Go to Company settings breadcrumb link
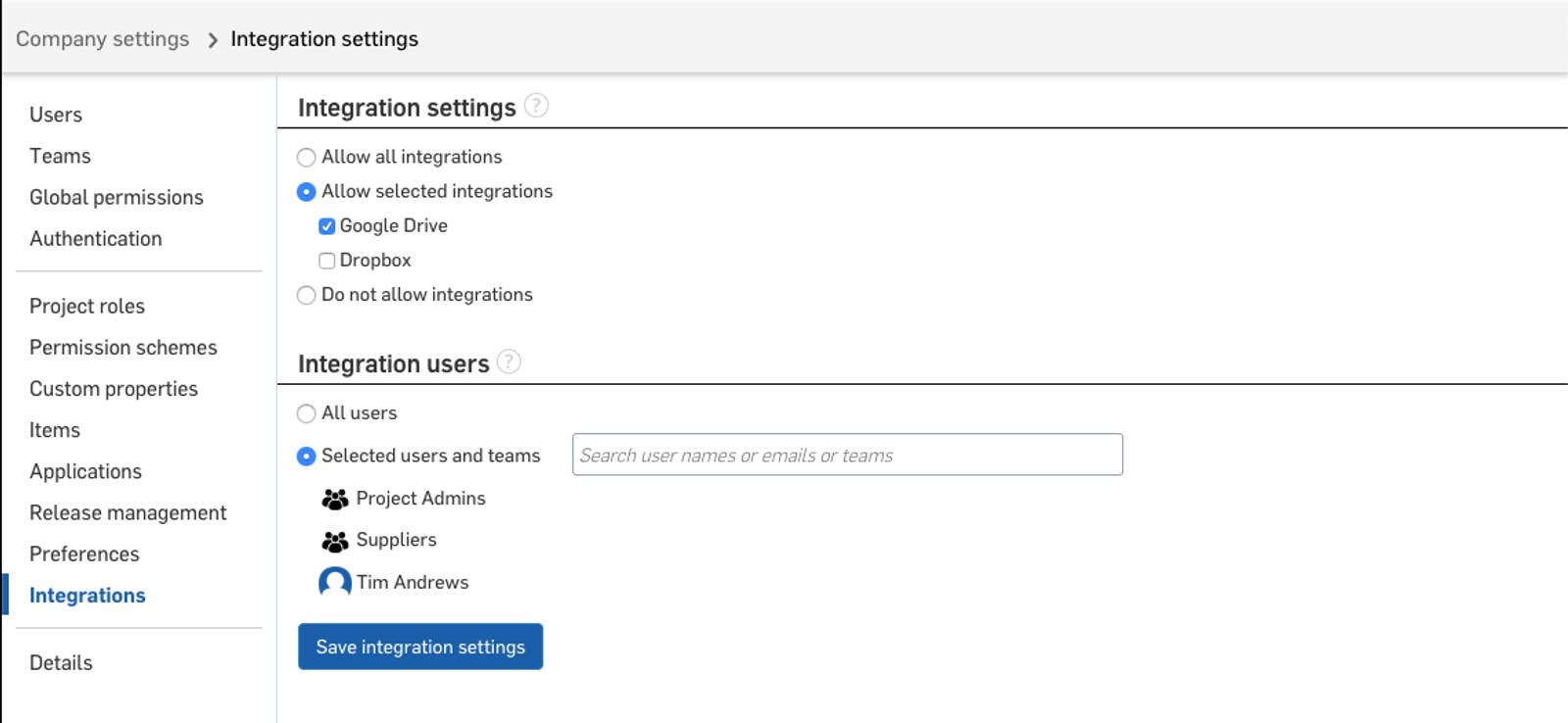Viewport: 1568px width, 723px height. pyautogui.click(x=102, y=39)
